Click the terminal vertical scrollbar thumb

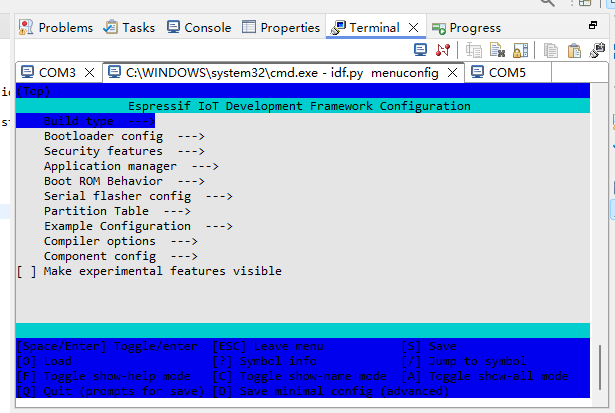(x=600, y=367)
